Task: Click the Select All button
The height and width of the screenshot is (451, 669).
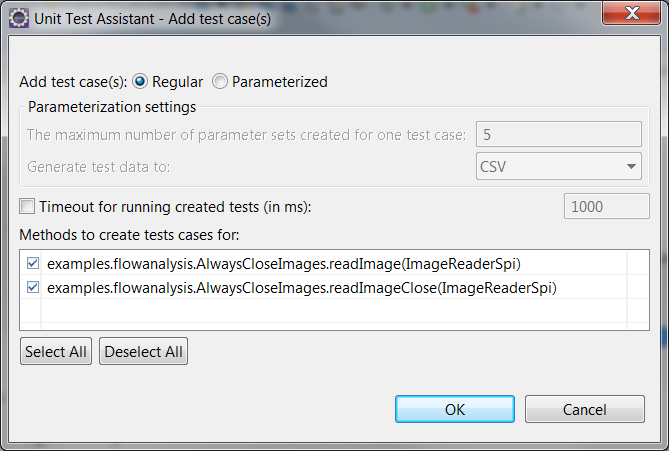Action: click(x=56, y=351)
